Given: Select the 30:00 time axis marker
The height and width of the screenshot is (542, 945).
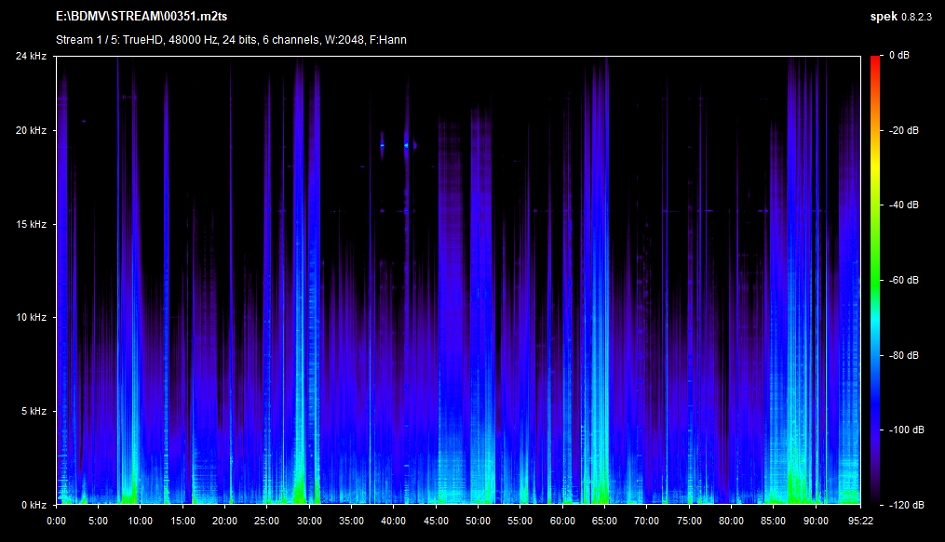Looking at the screenshot, I should pyautogui.click(x=309, y=520).
